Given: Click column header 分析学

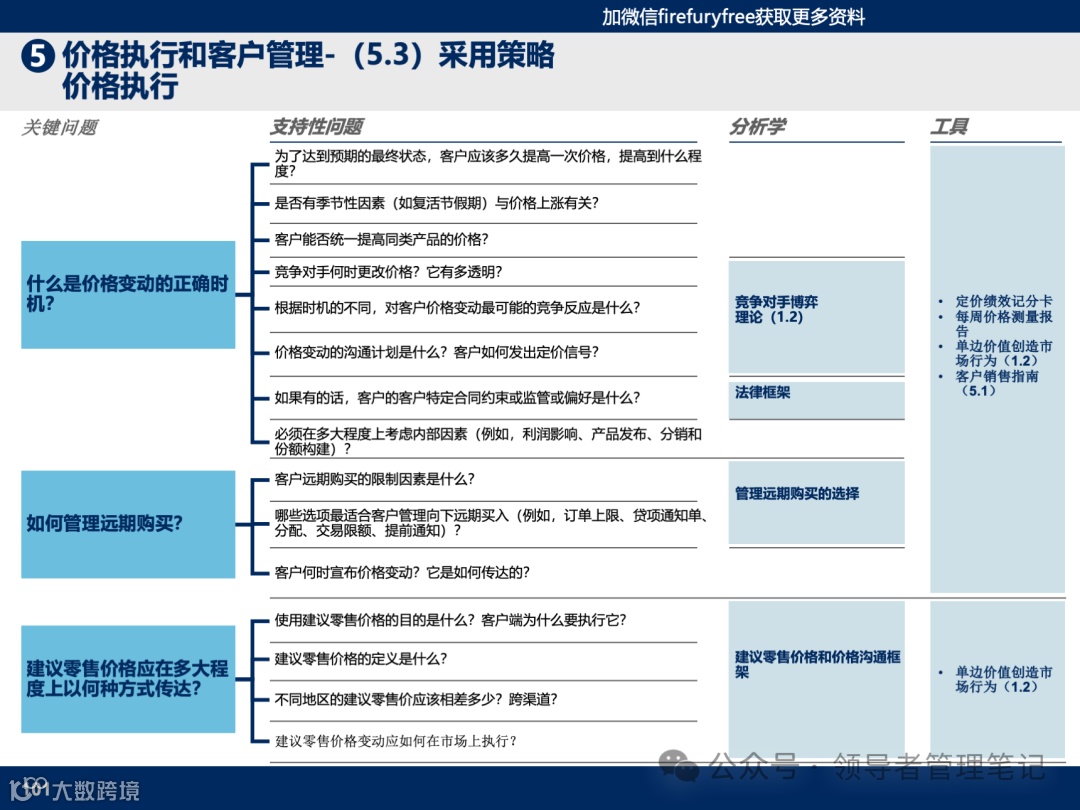Looking at the screenshot, I should coord(757,127).
